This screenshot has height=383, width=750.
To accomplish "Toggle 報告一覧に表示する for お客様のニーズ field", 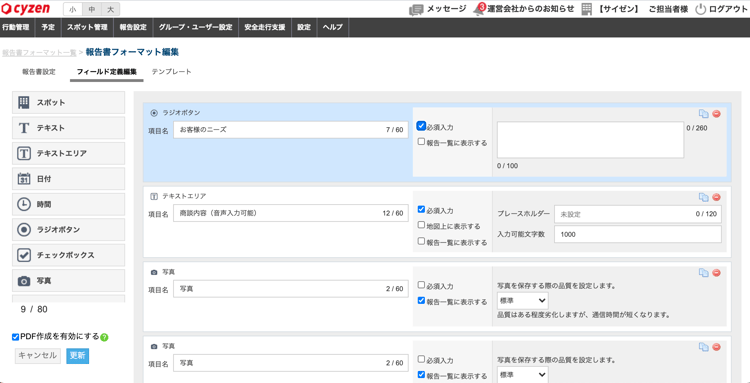I will click(421, 142).
